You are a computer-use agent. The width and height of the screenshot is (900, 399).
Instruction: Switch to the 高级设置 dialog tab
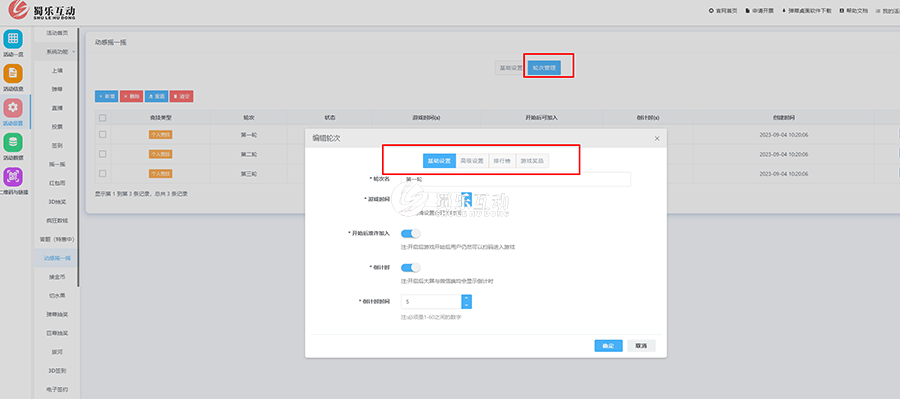[472, 161]
